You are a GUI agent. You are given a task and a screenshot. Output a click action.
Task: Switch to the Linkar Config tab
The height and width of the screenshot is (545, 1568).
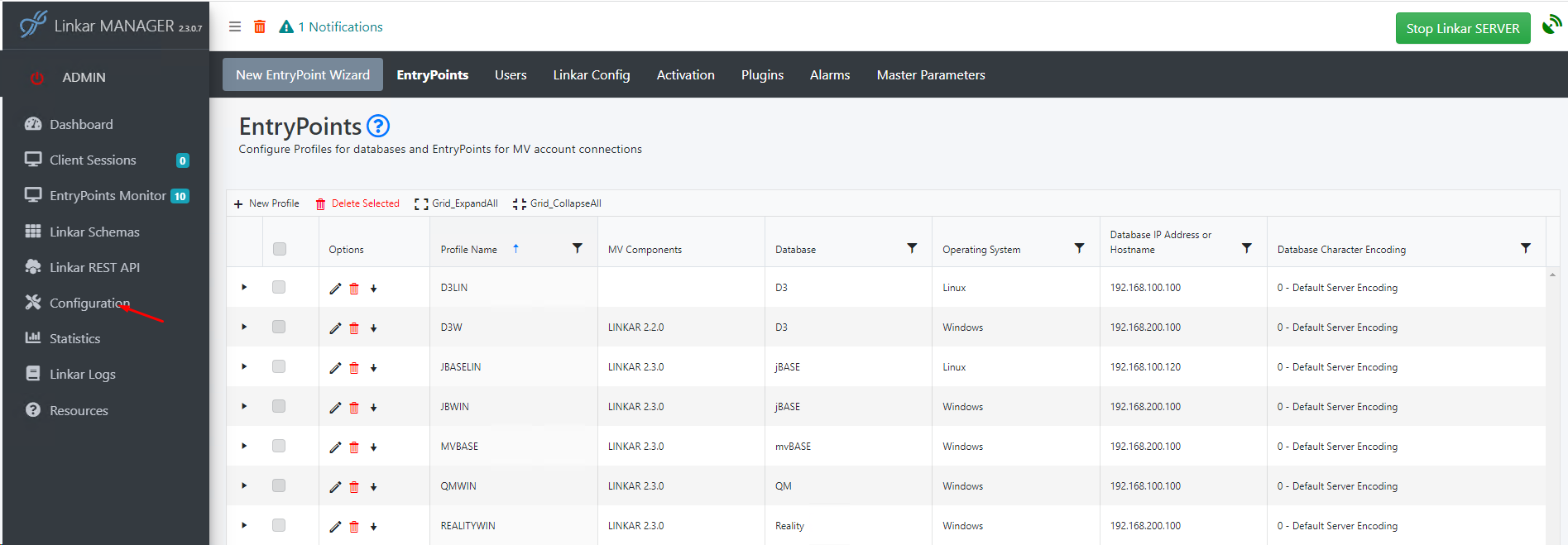click(x=591, y=75)
